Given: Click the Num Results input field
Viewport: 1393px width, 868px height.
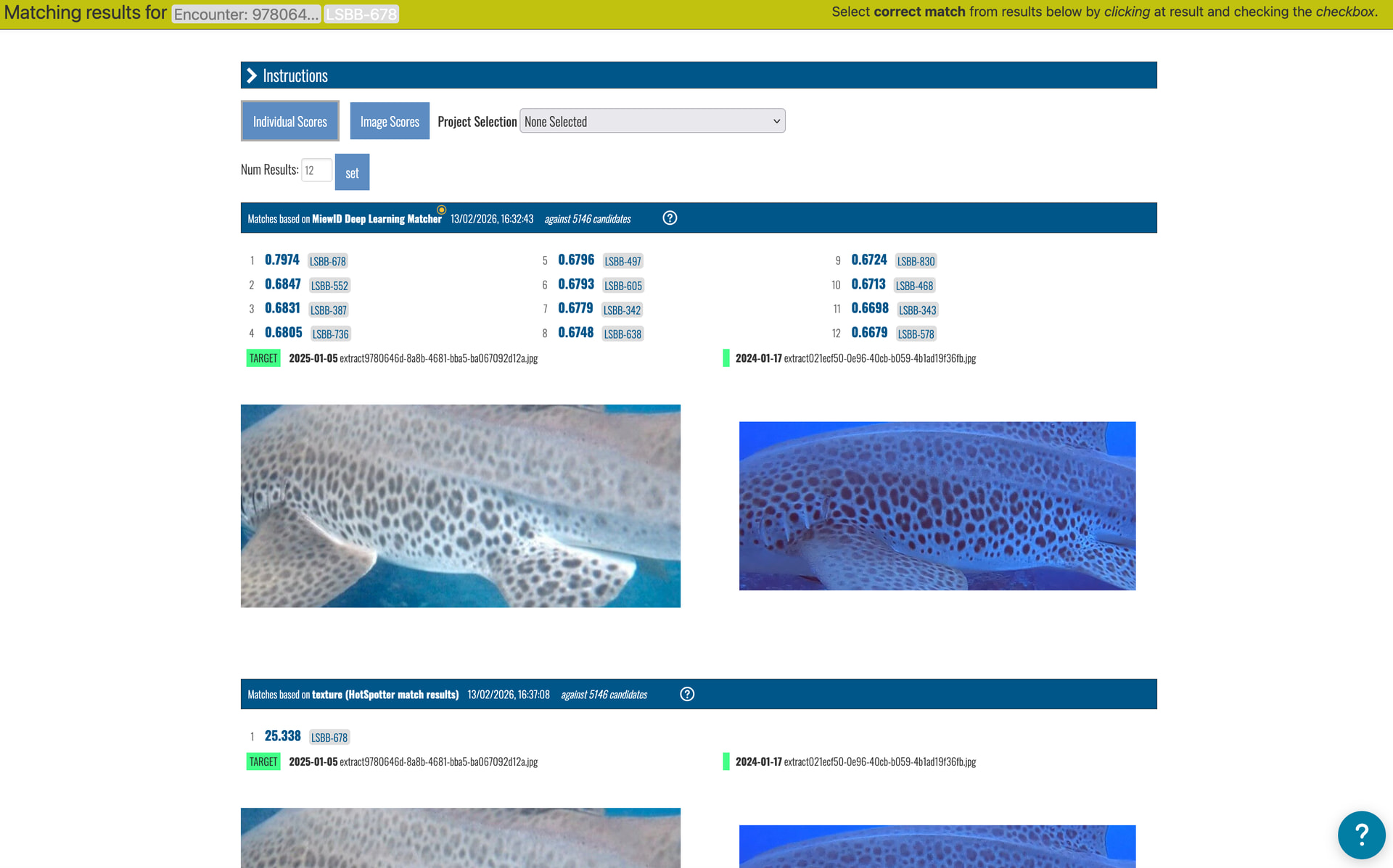Looking at the screenshot, I should [x=316, y=170].
